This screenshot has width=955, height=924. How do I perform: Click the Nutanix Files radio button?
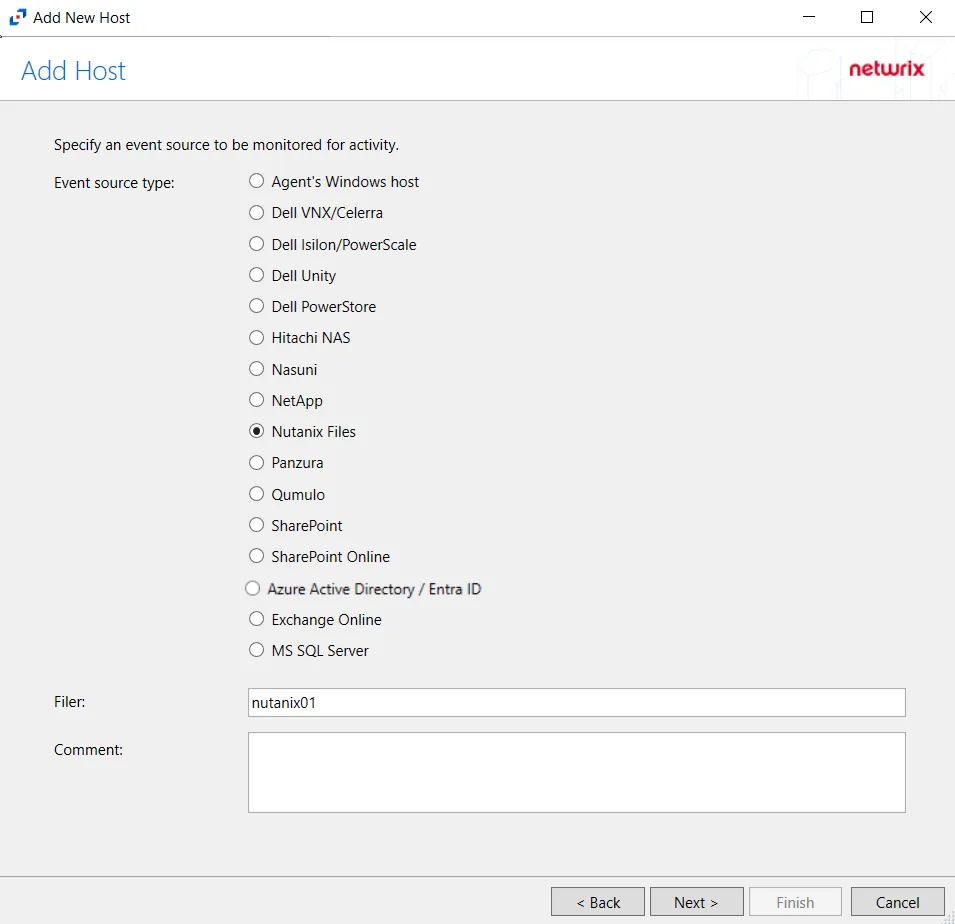(x=256, y=431)
